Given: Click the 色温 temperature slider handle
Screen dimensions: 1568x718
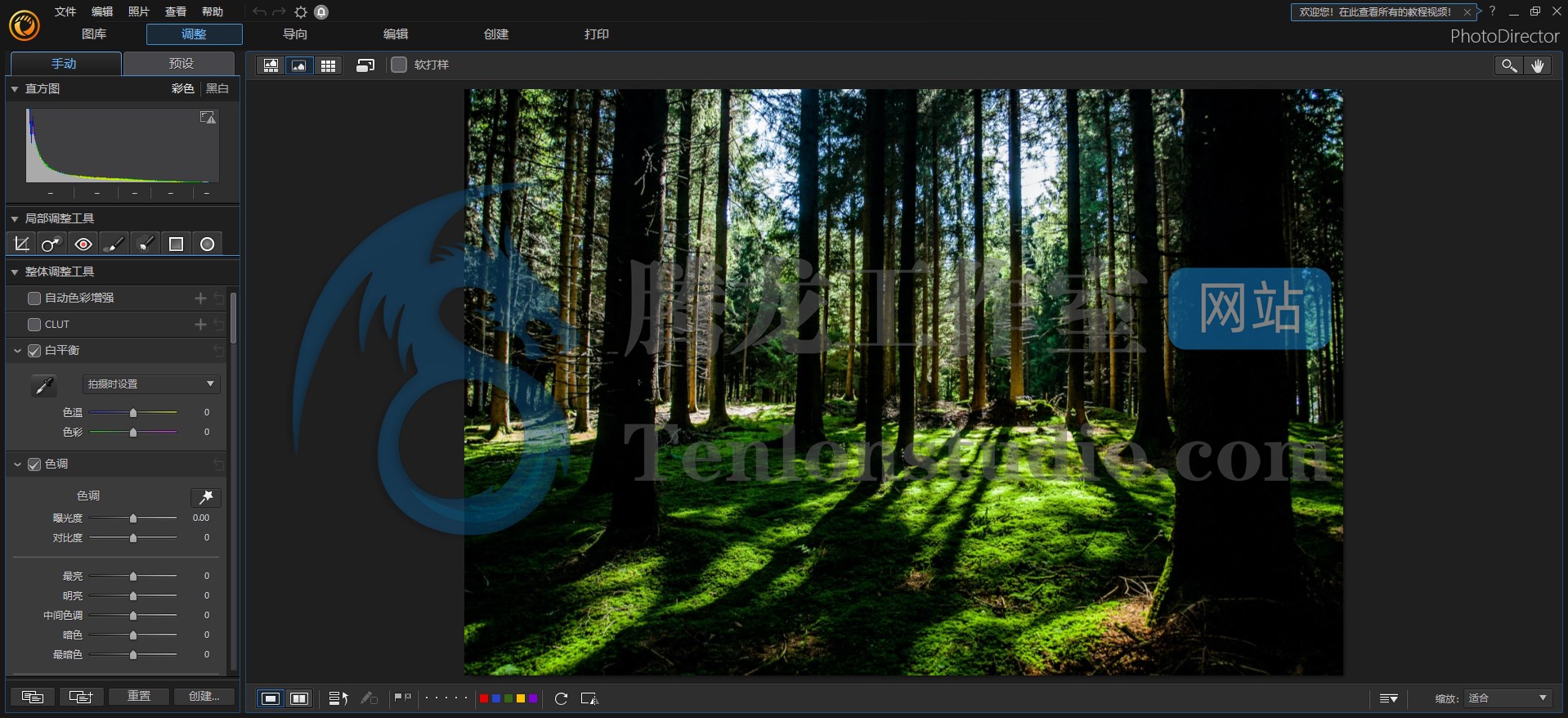Looking at the screenshot, I should click(133, 413).
